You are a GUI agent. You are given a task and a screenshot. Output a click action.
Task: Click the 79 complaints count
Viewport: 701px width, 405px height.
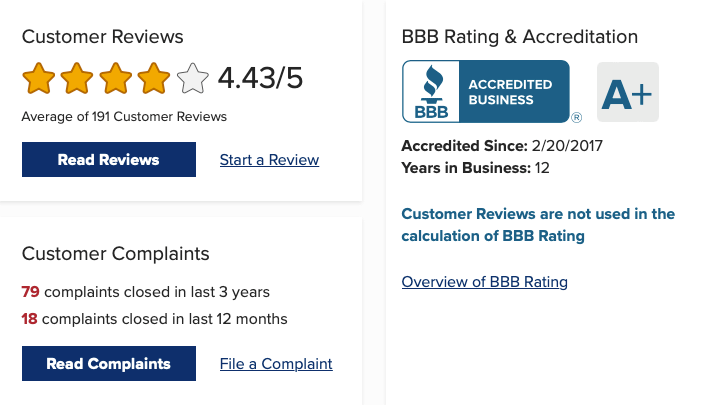(30, 292)
